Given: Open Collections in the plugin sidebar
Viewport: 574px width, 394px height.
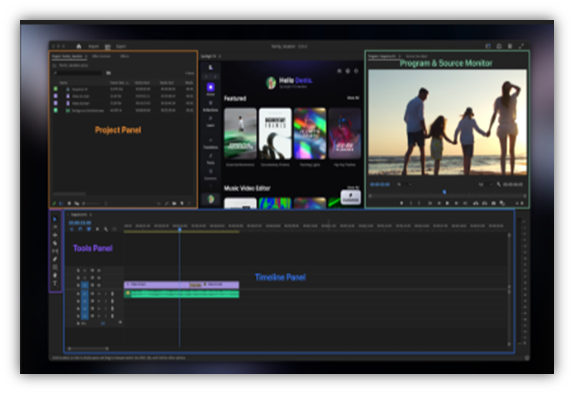Looking at the screenshot, I should tap(210, 105).
